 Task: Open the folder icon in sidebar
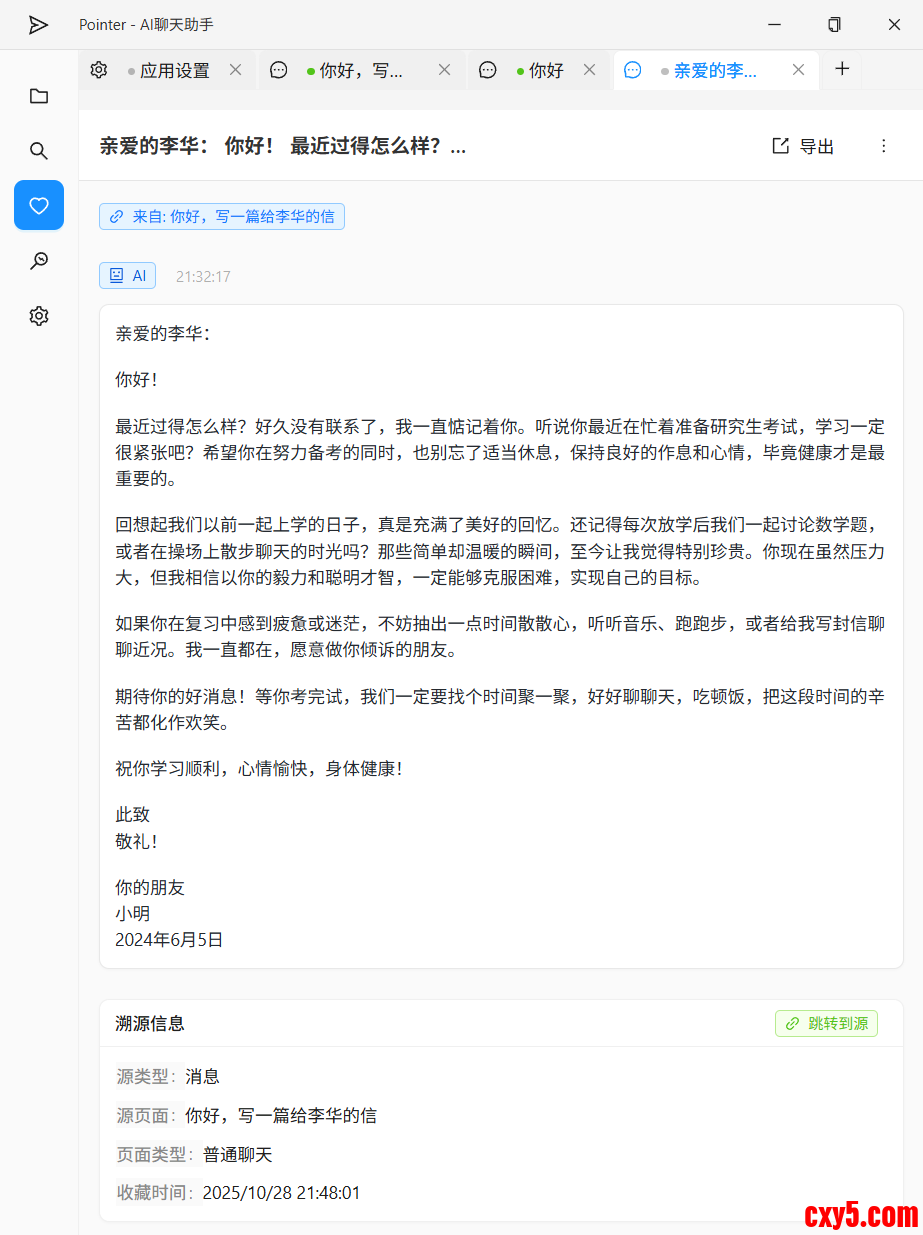39,96
